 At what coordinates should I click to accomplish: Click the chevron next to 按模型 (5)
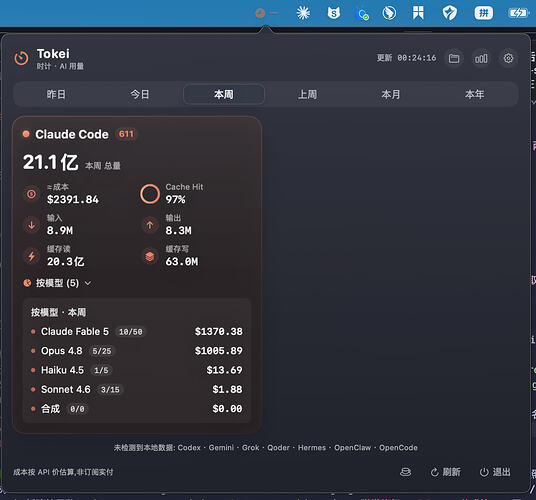coord(88,283)
